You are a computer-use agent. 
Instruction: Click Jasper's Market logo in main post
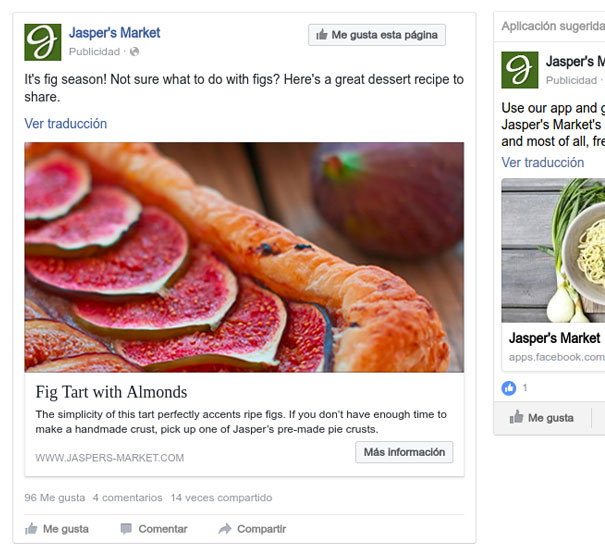pos(43,41)
